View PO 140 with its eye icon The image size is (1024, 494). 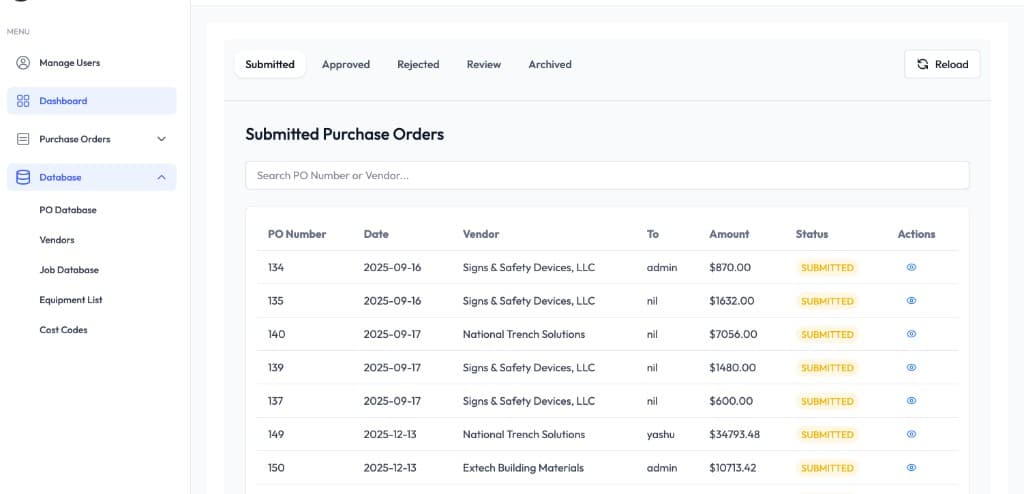(911, 334)
